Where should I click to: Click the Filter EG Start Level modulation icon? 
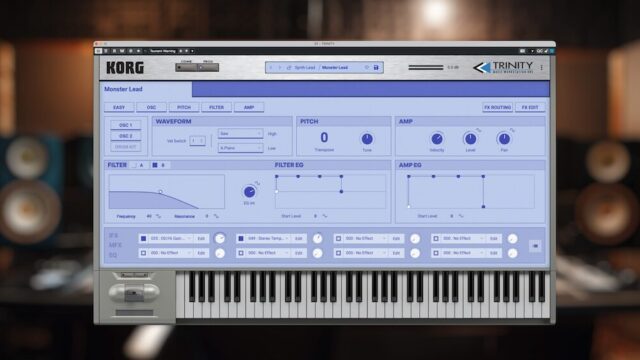point(325,216)
